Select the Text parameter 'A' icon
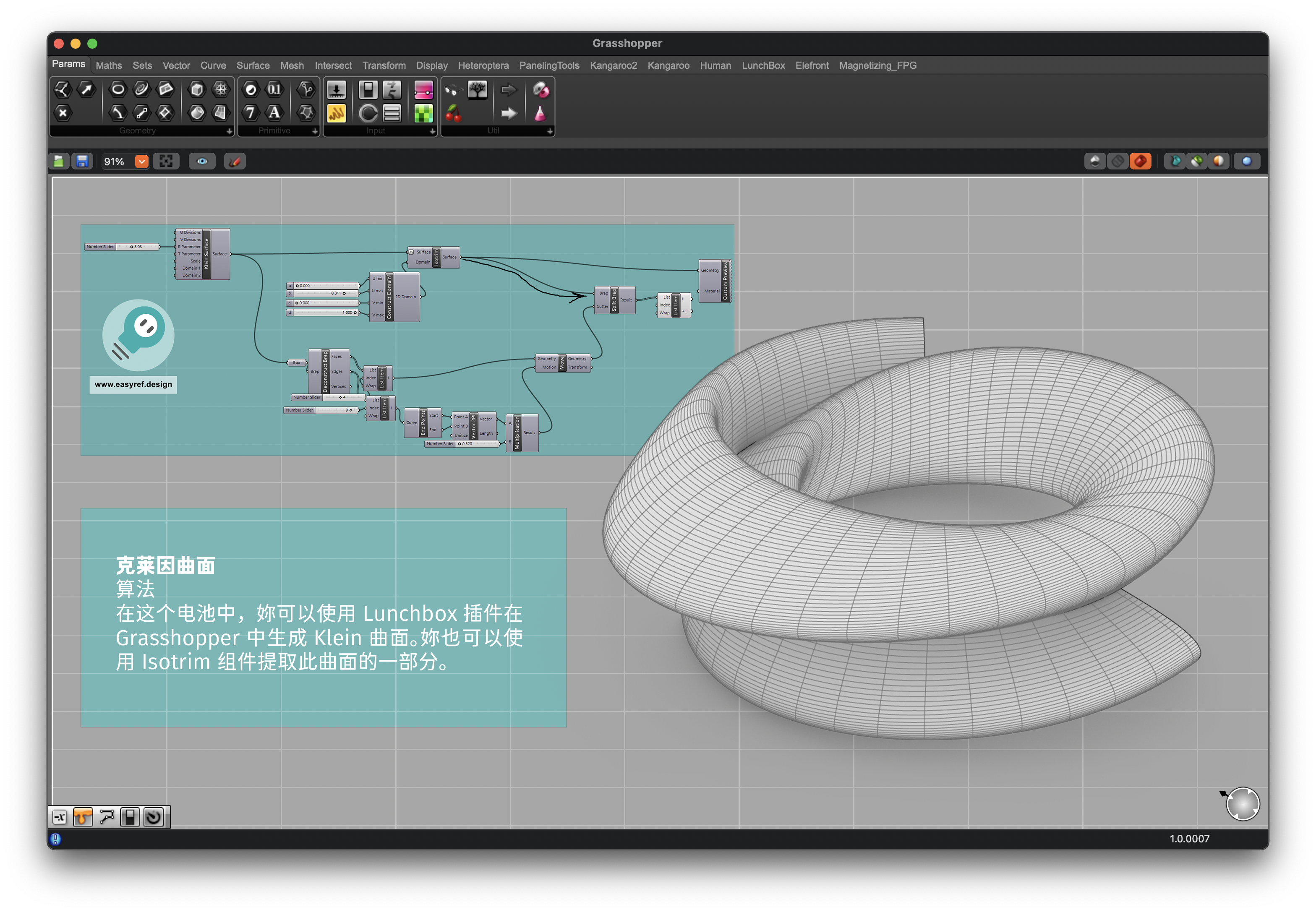Screen dimensions: 1316x912 [x=274, y=112]
